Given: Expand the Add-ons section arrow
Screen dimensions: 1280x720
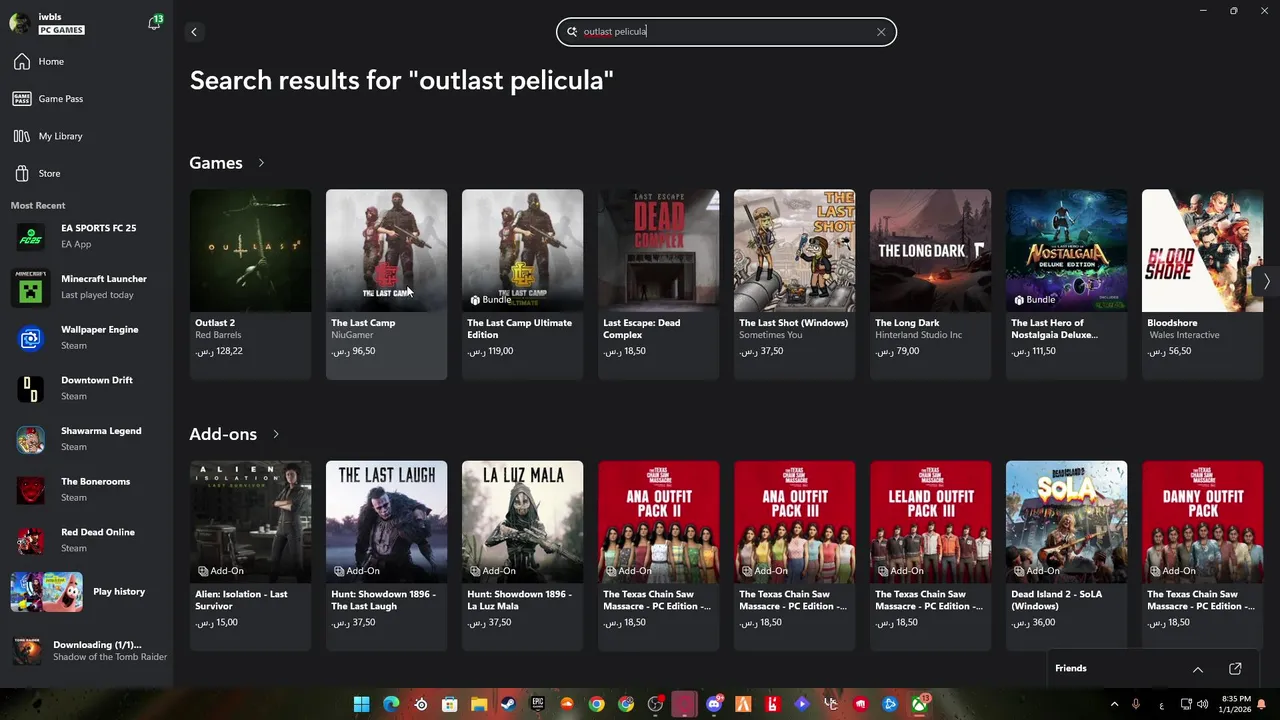Looking at the screenshot, I should click(x=275, y=434).
